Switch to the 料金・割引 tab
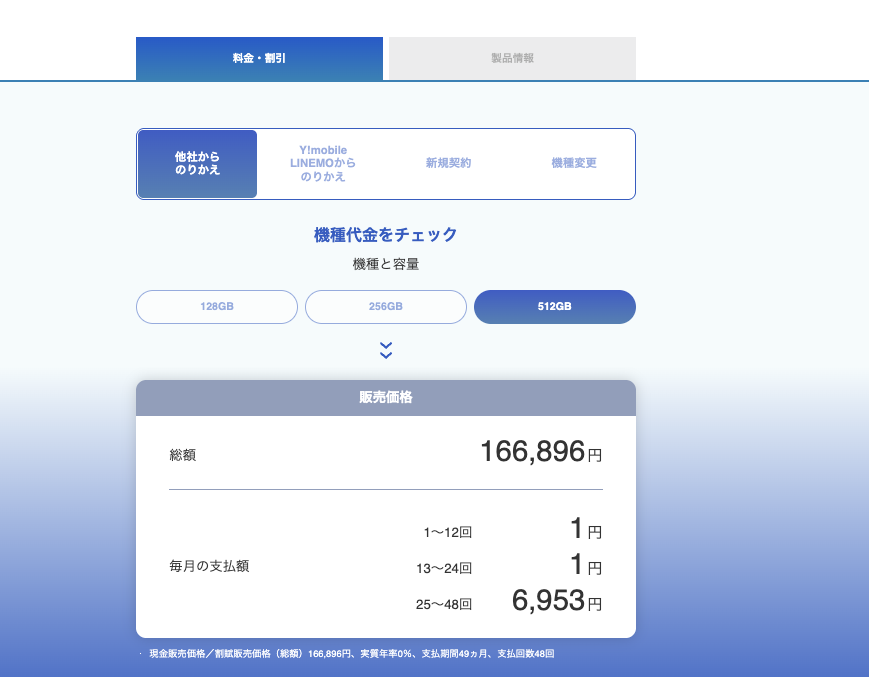Image resolution: width=869 pixels, height=677 pixels. (259, 58)
